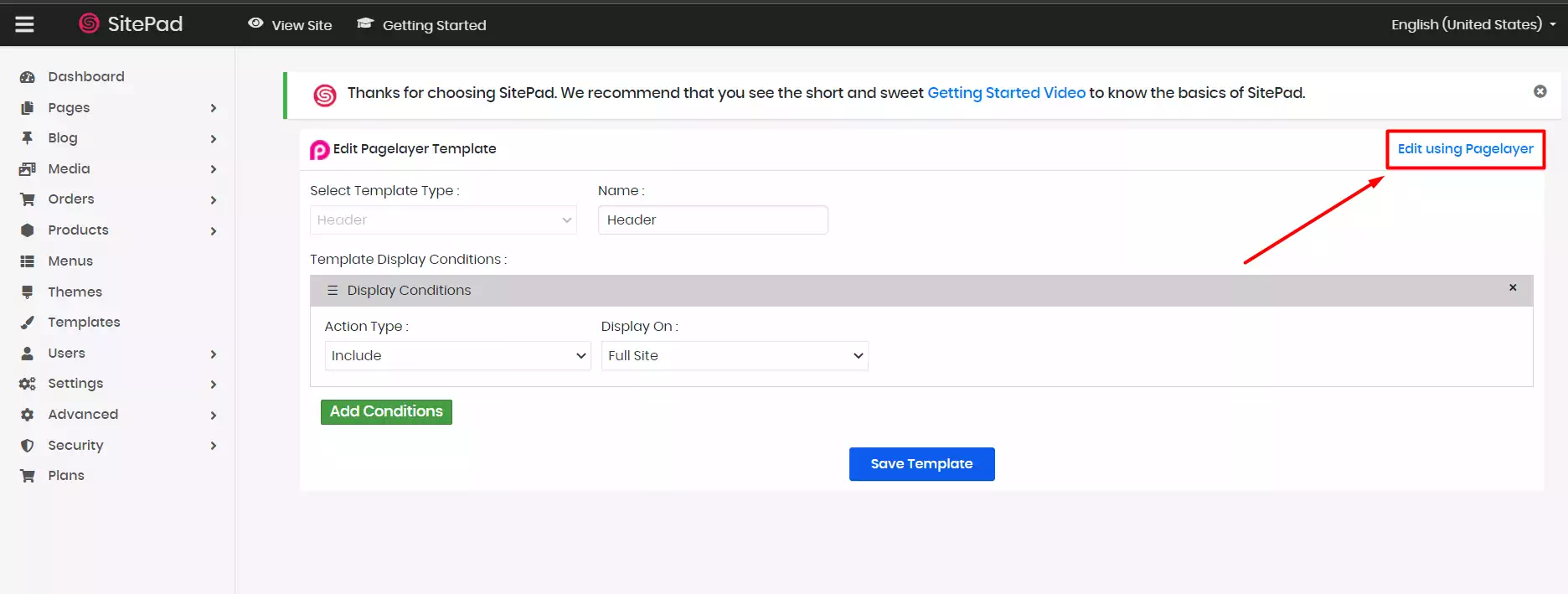
Task: Open the Action Type Include dropdown
Action: click(457, 356)
